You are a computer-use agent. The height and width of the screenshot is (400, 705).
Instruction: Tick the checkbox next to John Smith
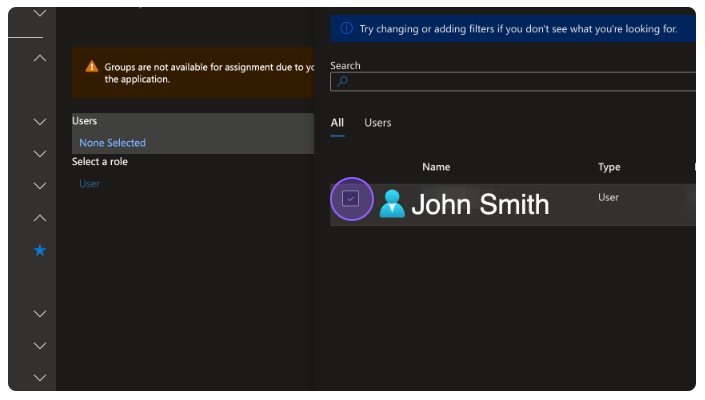coord(350,199)
